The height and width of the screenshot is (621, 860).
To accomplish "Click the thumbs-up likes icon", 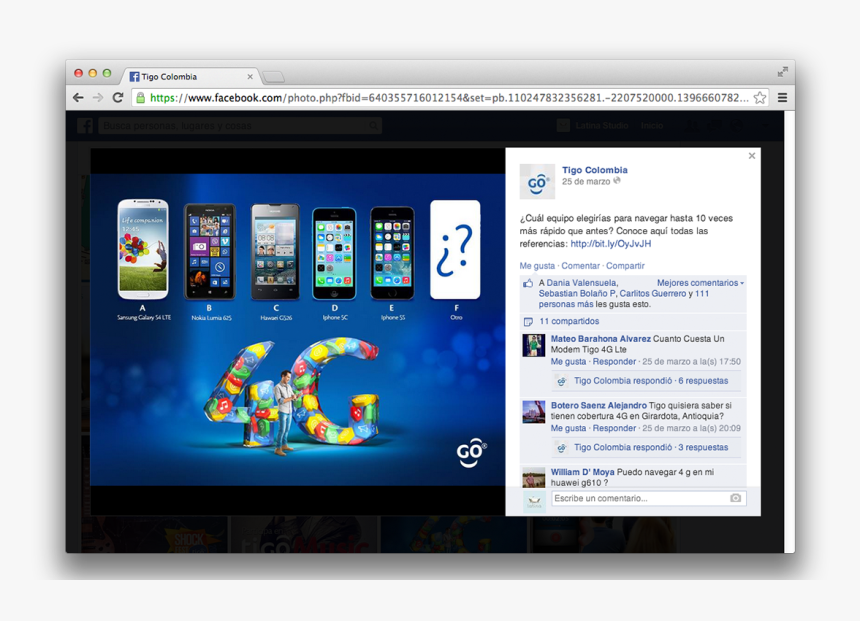I will 528,283.
